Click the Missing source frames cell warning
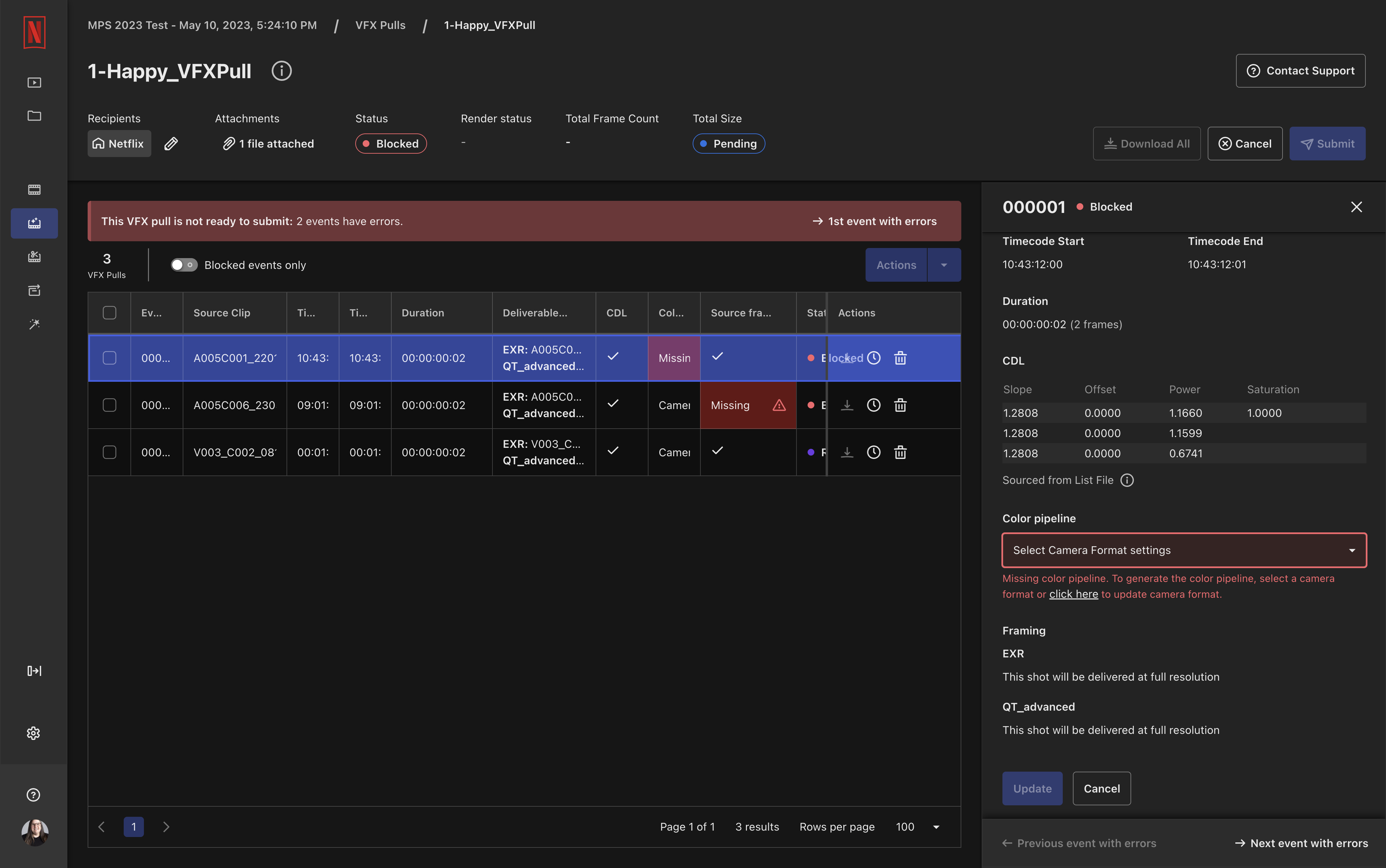 point(779,405)
